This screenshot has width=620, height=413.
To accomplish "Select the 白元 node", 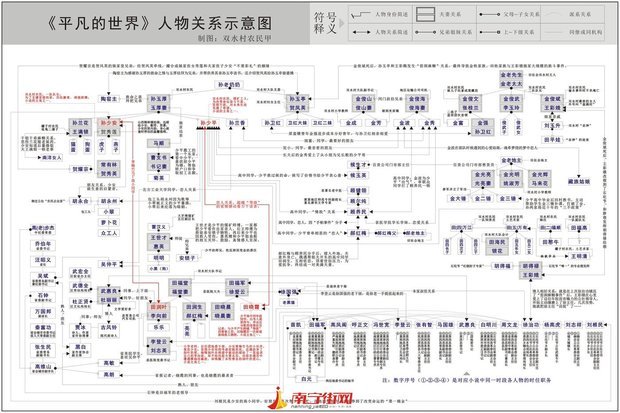I will pyautogui.click(x=306, y=379).
